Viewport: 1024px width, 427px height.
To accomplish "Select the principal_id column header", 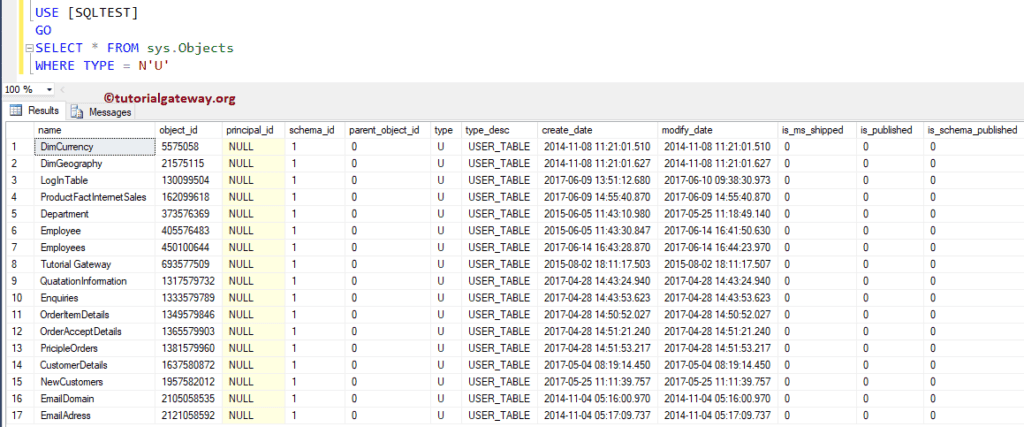I will pos(253,130).
